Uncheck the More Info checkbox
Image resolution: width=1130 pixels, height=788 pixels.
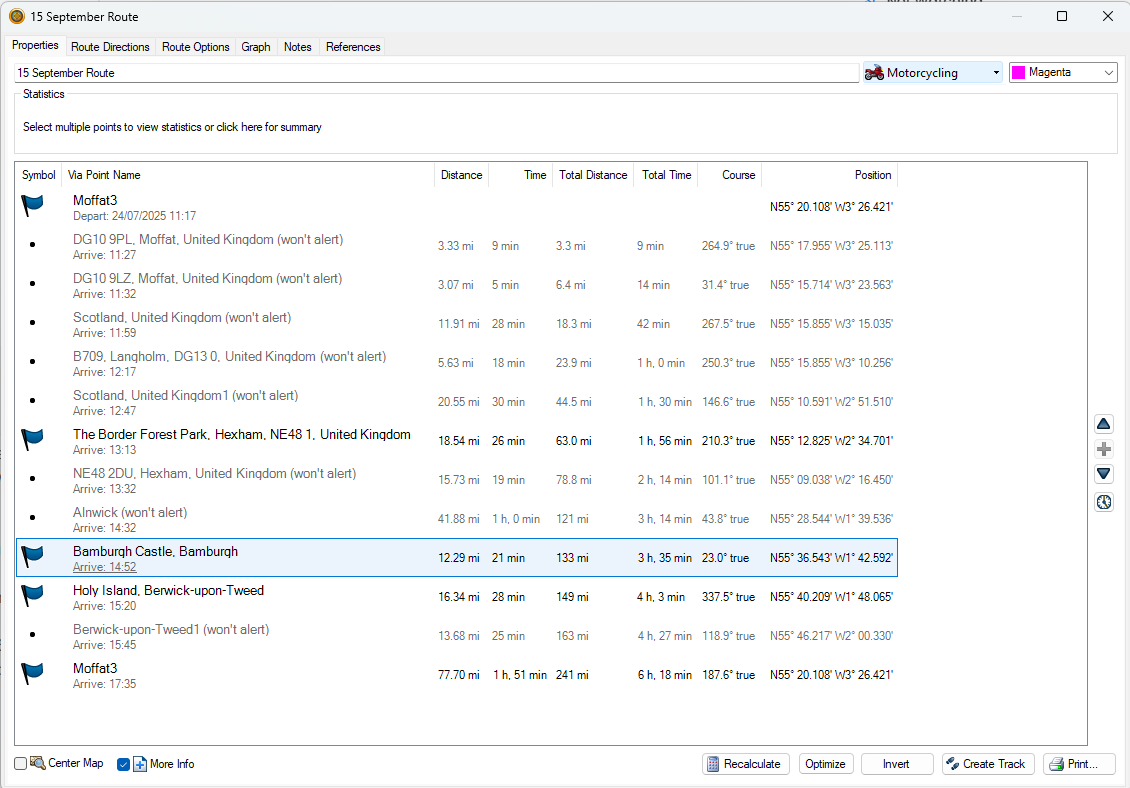(x=123, y=764)
